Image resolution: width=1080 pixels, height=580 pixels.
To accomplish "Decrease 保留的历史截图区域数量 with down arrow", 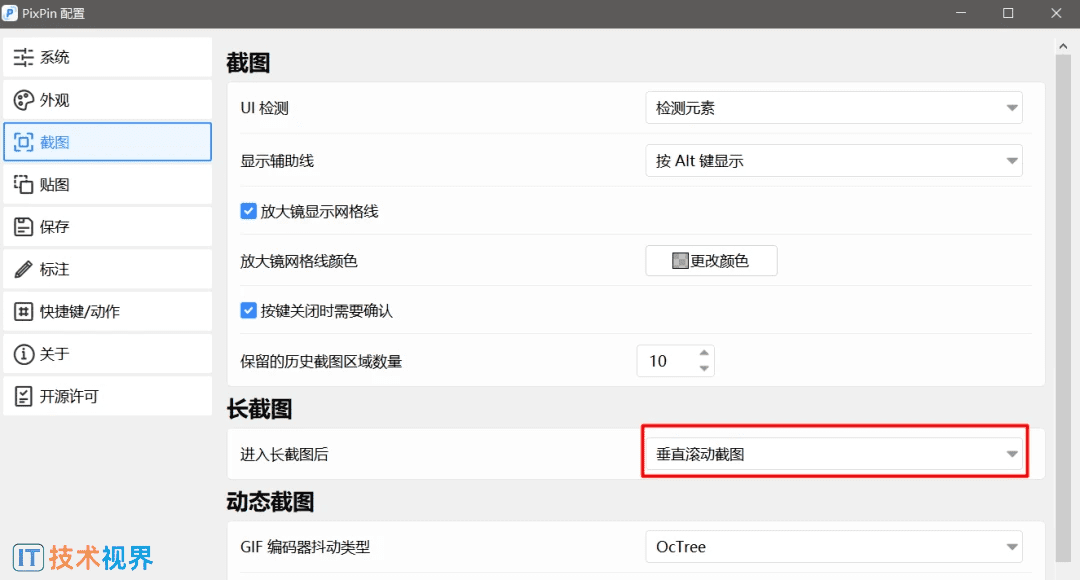I will tap(704, 369).
